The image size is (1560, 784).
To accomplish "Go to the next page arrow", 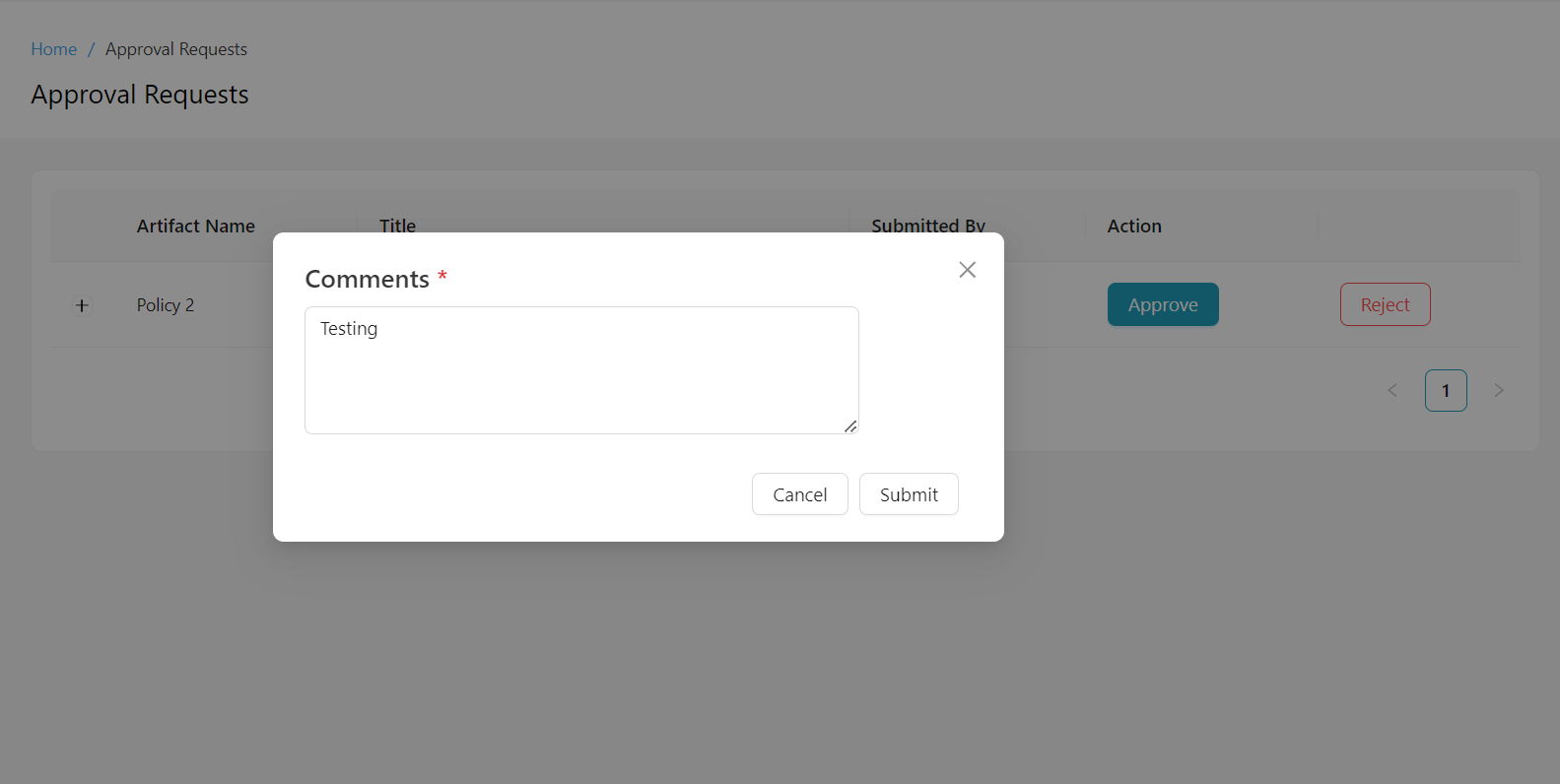I will pyautogui.click(x=1499, y=391).
